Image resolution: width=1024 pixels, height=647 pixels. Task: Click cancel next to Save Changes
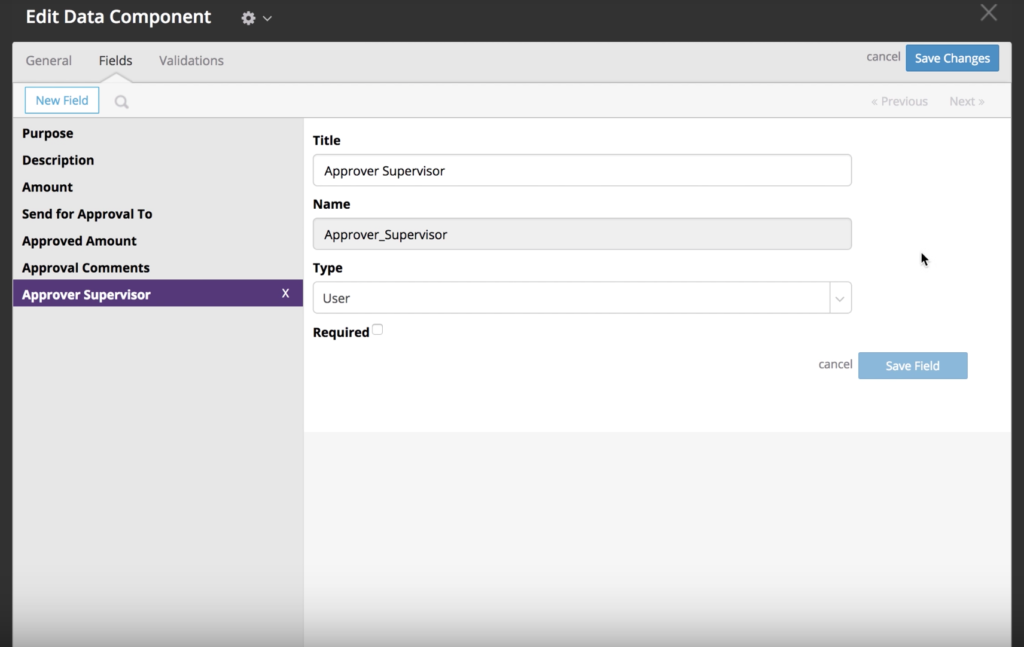[883, 57]
